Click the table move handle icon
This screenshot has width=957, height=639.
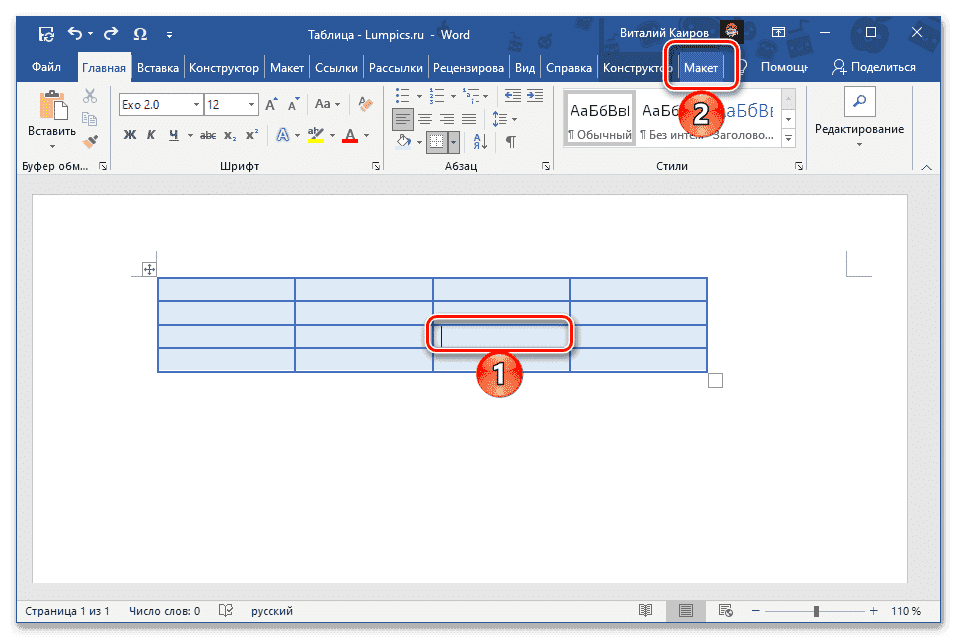pos(149,268)
